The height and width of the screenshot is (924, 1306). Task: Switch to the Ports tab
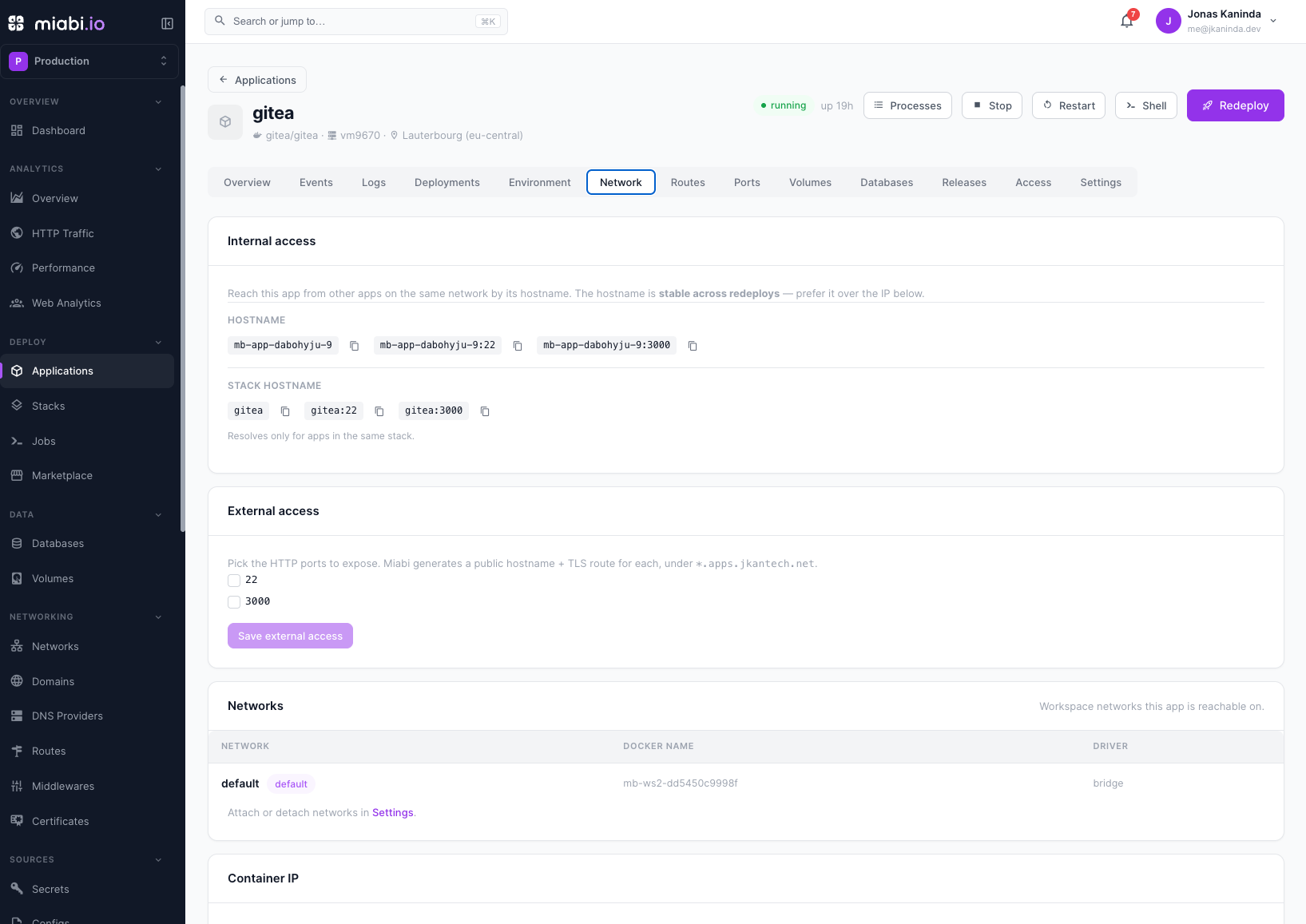pos(747,182)
